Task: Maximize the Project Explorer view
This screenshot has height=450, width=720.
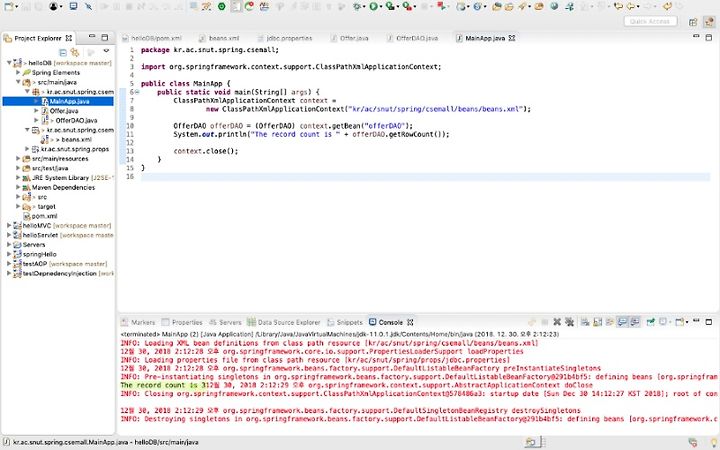Action: [x=105, y=37]
